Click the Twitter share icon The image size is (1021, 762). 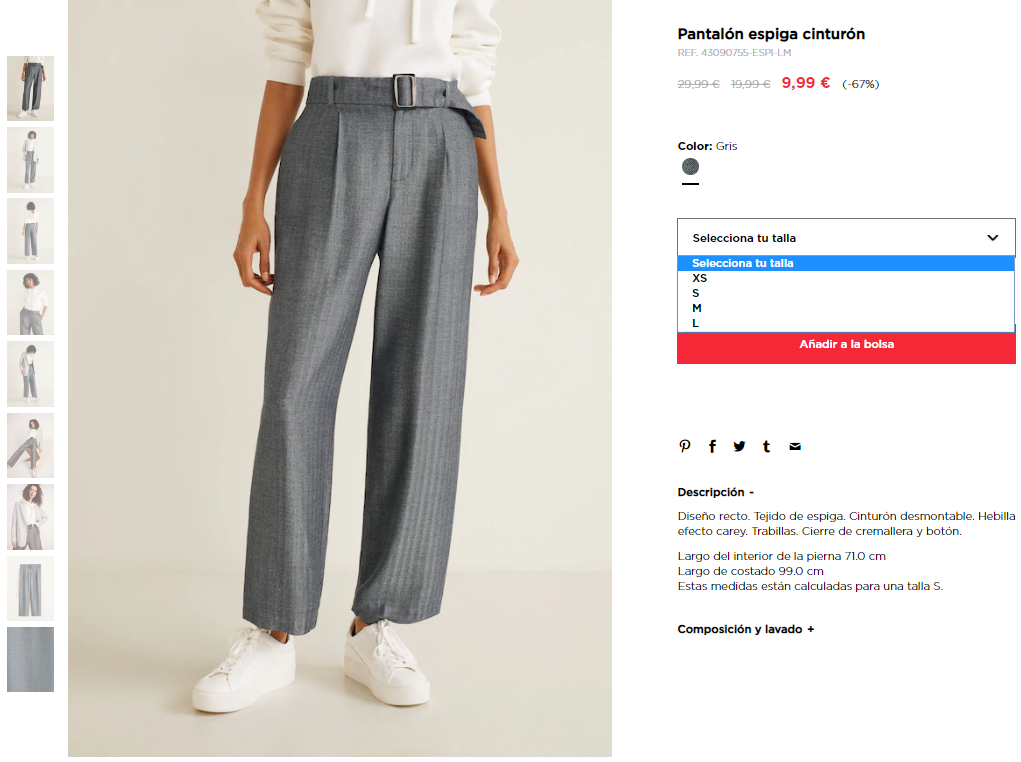coord(739,446)
